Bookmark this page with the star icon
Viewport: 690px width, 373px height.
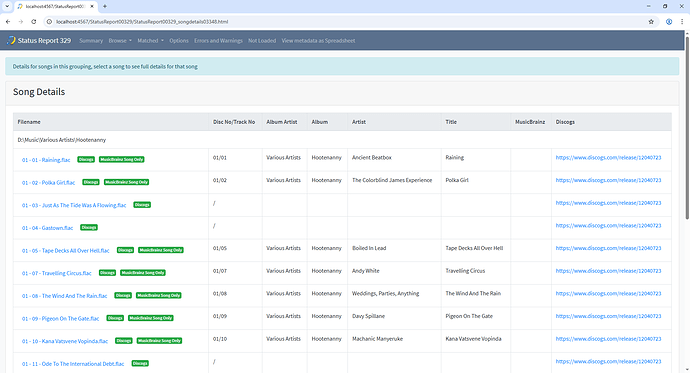coord(651,22)
